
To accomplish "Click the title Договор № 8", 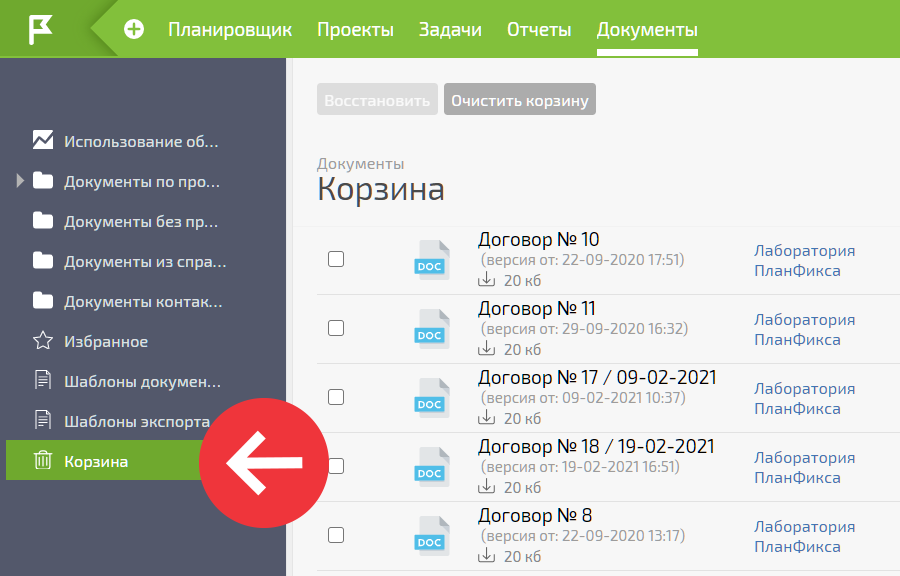I will coord(534,515).
